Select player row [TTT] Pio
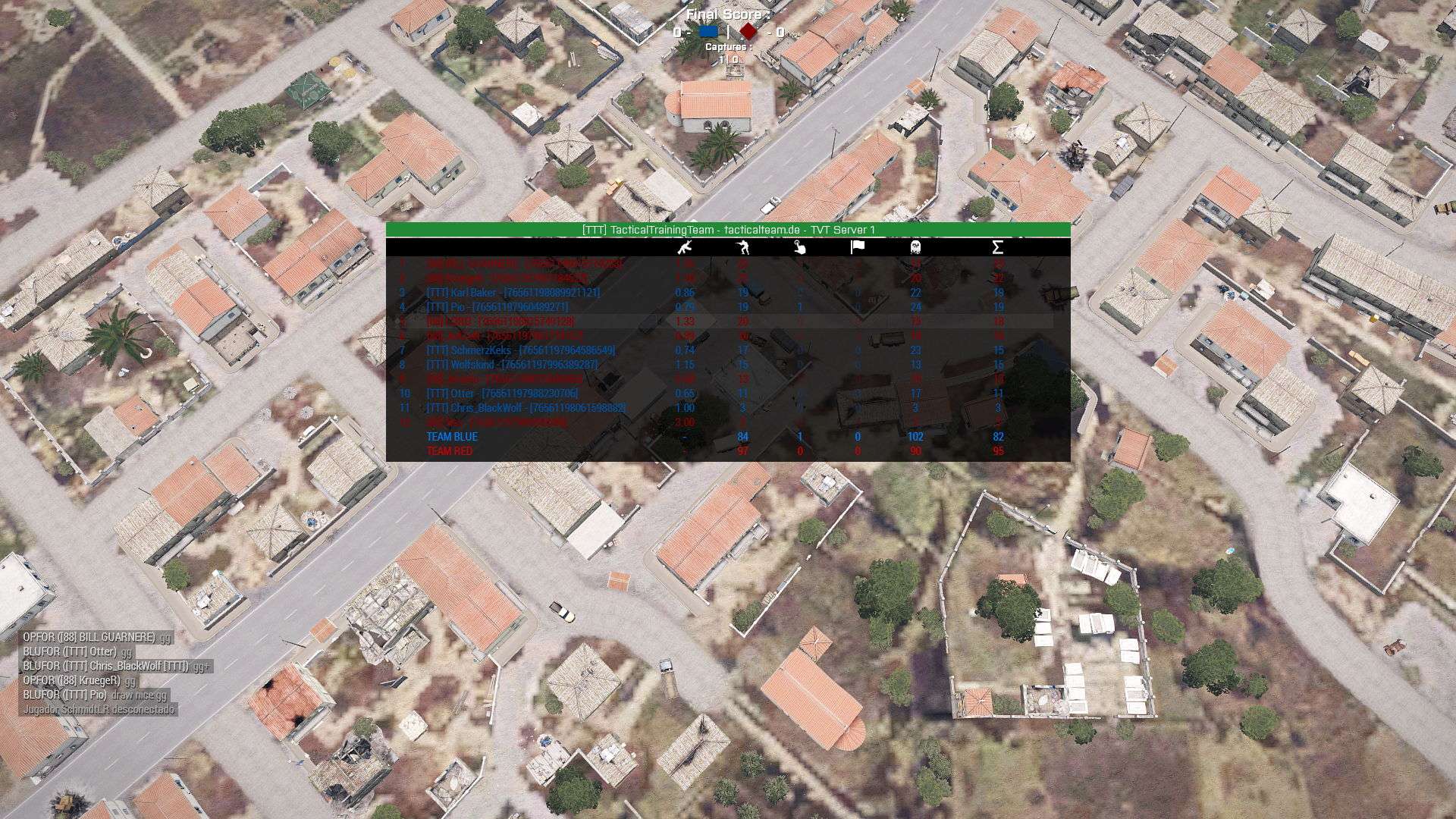Viewport: 1456px width, 819px height. coord(728,307)
